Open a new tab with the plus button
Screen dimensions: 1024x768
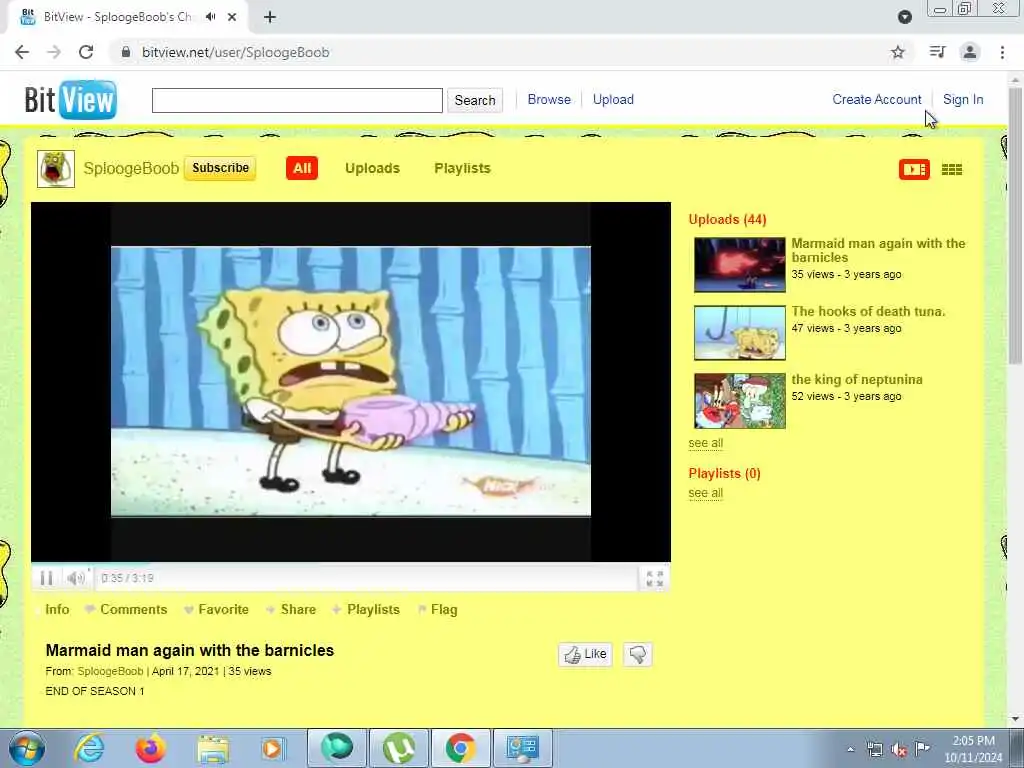coord(270,18)
